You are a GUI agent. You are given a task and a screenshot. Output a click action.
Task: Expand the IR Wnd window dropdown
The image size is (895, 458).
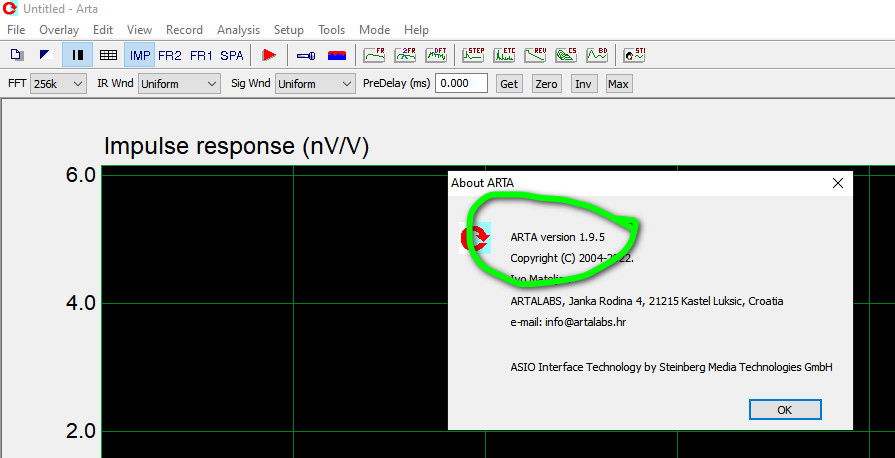[x=179, y=83]
